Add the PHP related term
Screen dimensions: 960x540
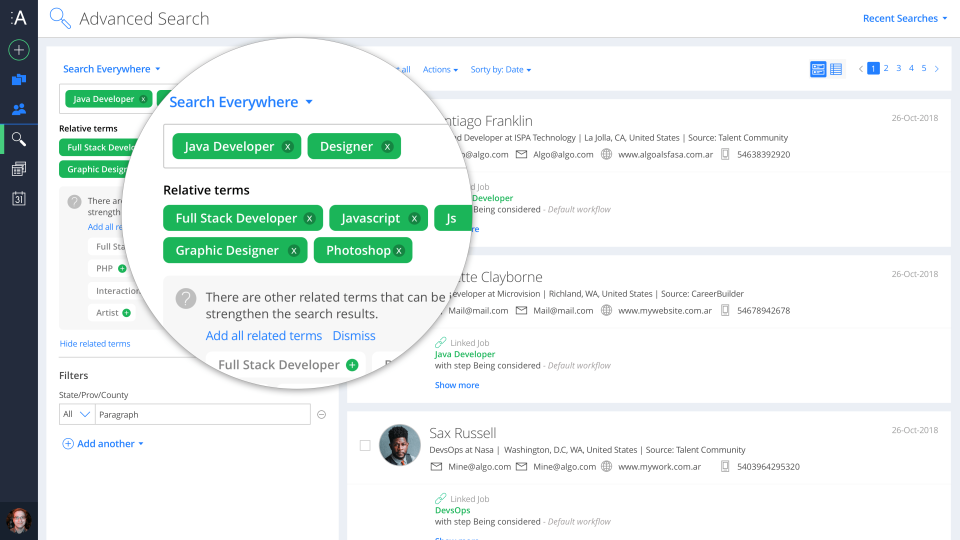[122, 269]
